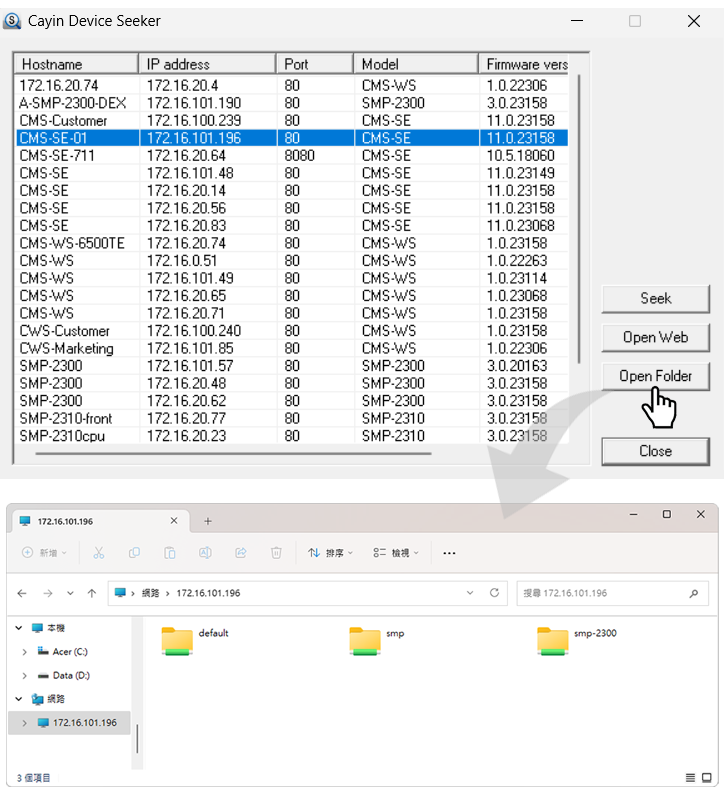The width and height of the screenshot is (724, 800).
Task: Click the Rename icon in Explorer toolbar
Action: (x=205, y=553)
